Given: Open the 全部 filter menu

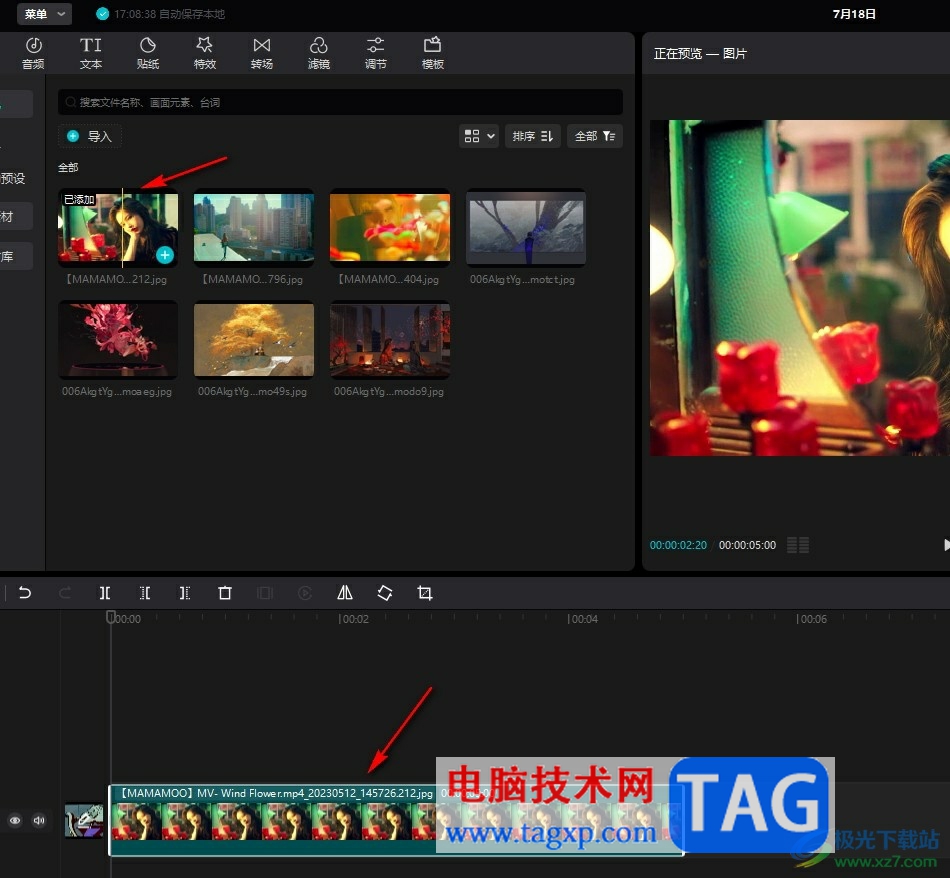Looking at the screenshot, I should (x=594, y=136).
